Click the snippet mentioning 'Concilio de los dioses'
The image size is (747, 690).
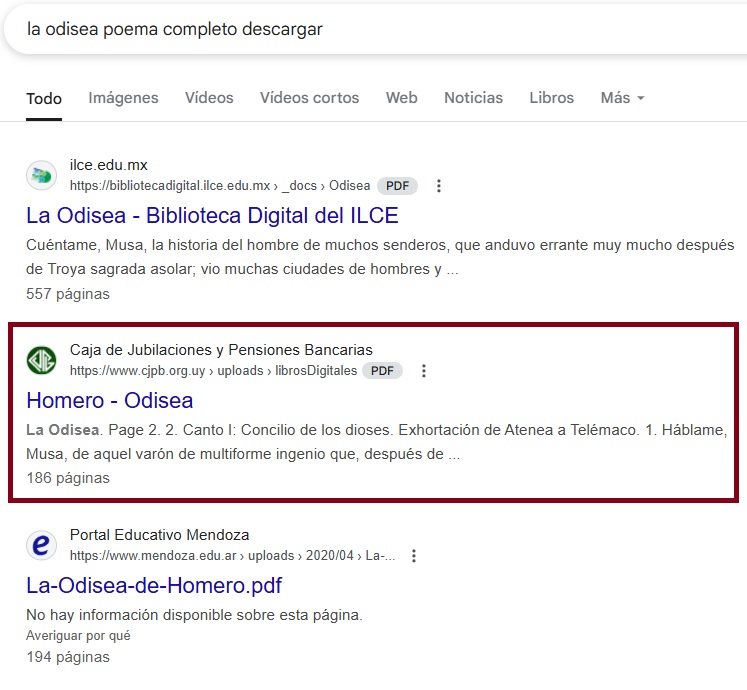[x=376, y=442]
